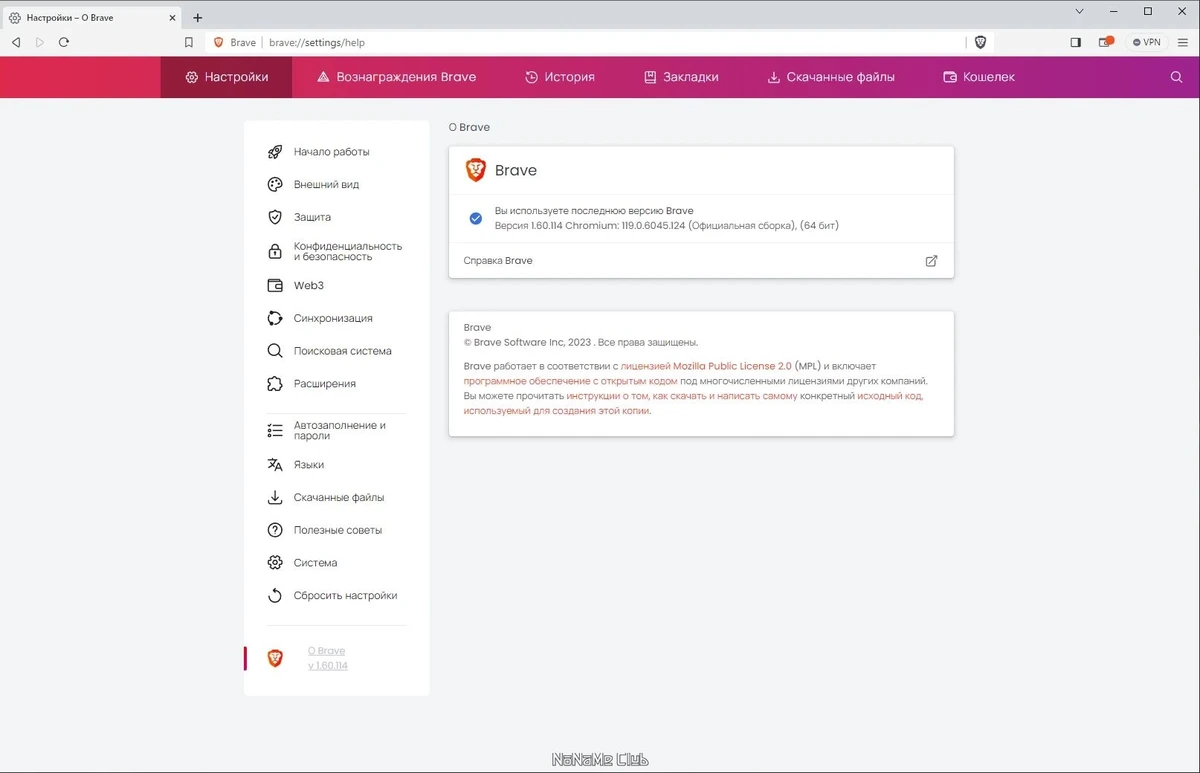Click blue checkmark update status icon

tap(476, 218)
